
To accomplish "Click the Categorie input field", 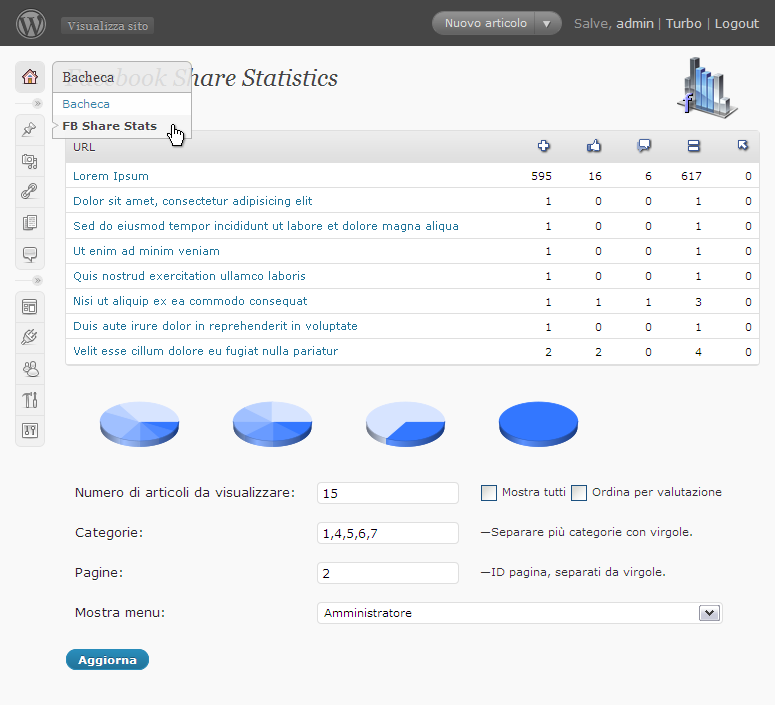I will [x=387, y=533].
